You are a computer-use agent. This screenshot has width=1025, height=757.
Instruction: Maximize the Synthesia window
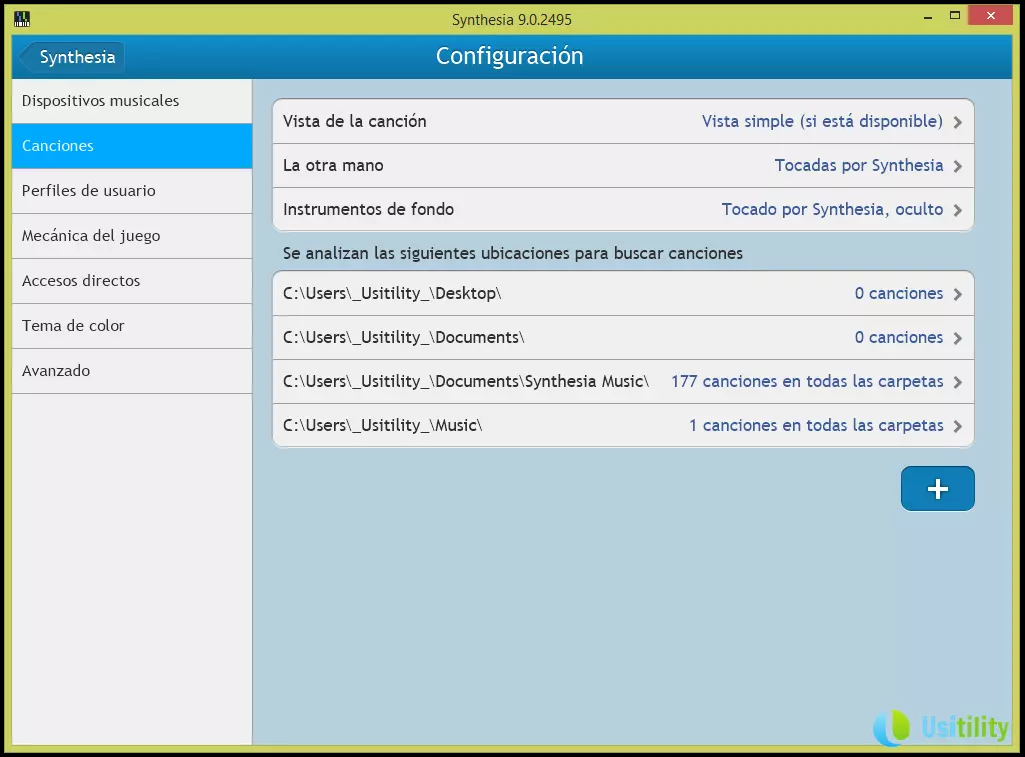955,15
